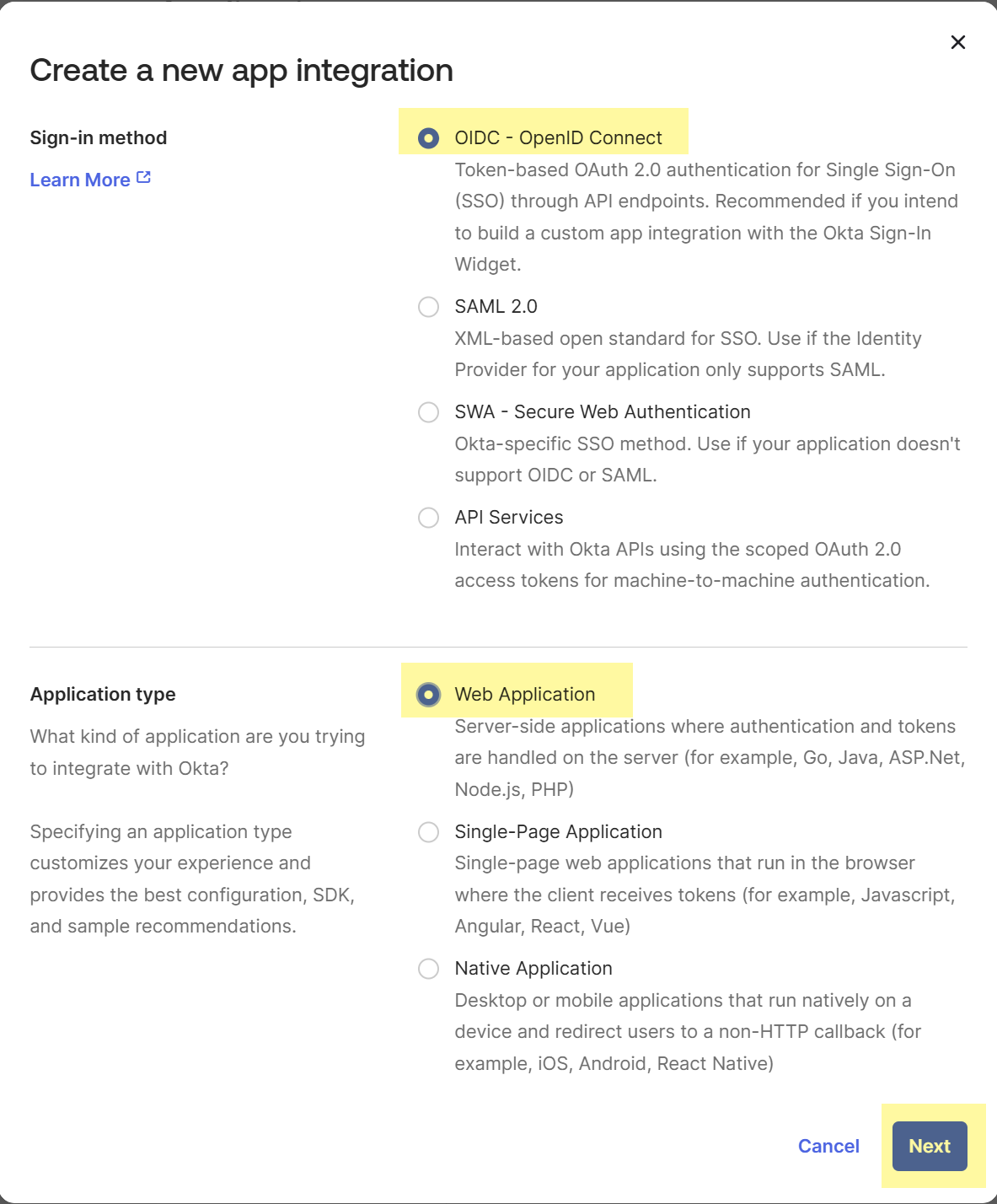Image resolution: width=997 pixels, height=1204 pixels.
Task: Close the app integration dialog
Action: [x=957, y=42]
